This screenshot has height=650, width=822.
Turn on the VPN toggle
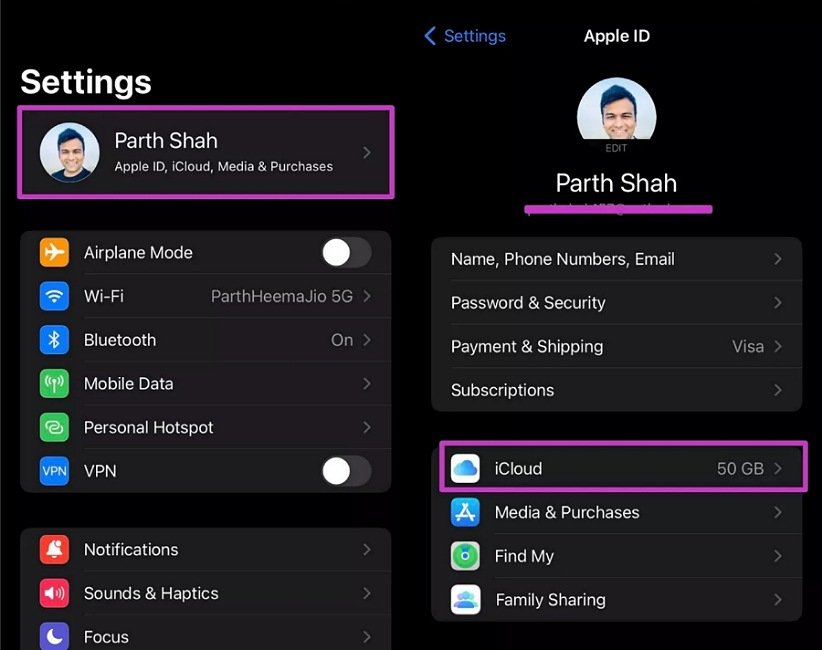(x=346, y=471)
